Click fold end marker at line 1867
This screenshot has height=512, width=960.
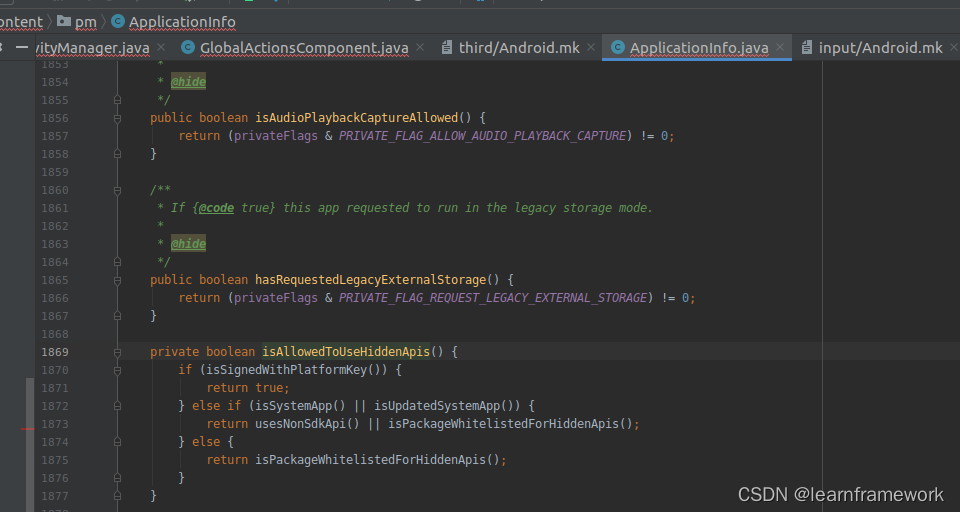coord(118,316)
